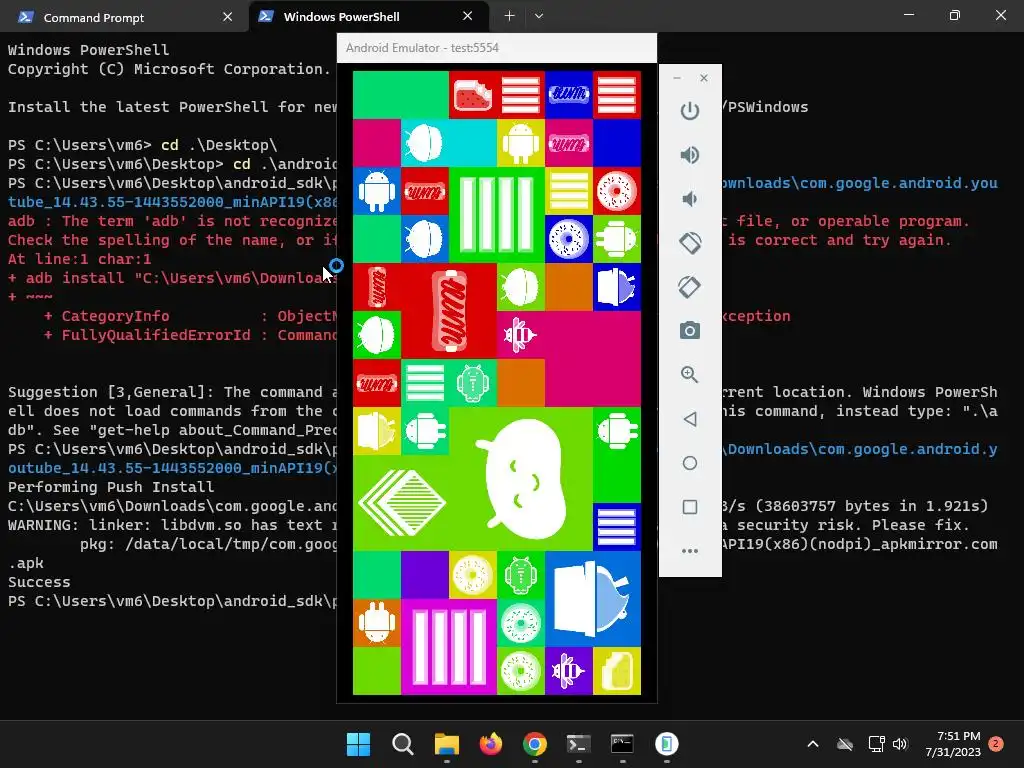1024x768 pixels.
Task: Lower emulator volume with volume down icon
Action: (x=690, y=199)
